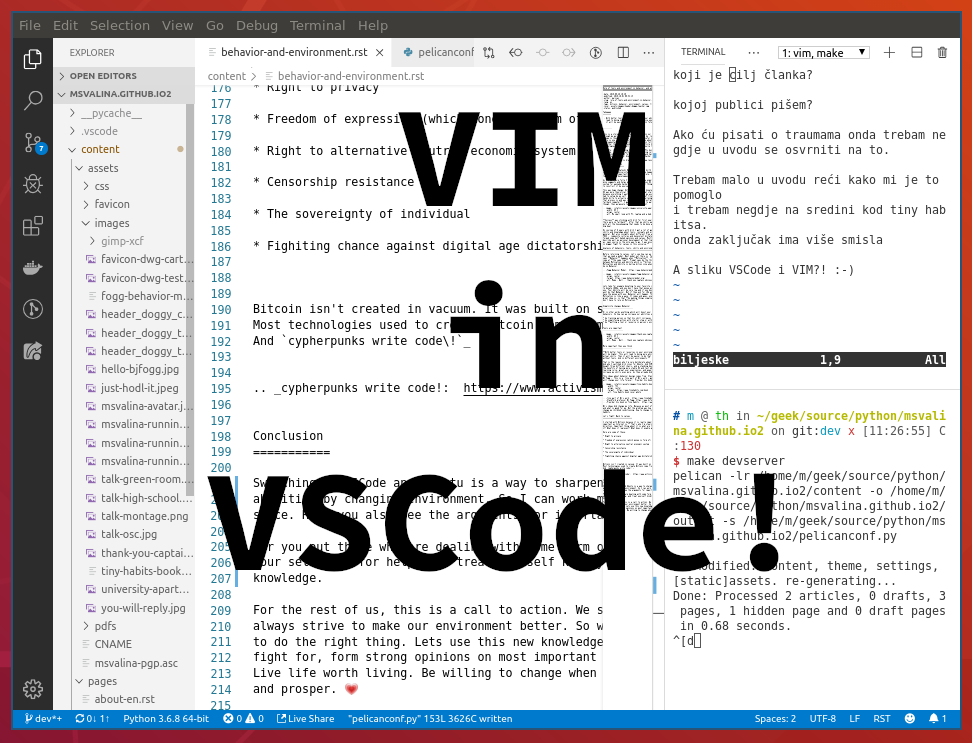The height and width of the screenshot is (743, 972).
Task: Expand the css folder
Action: pos(124,186)
